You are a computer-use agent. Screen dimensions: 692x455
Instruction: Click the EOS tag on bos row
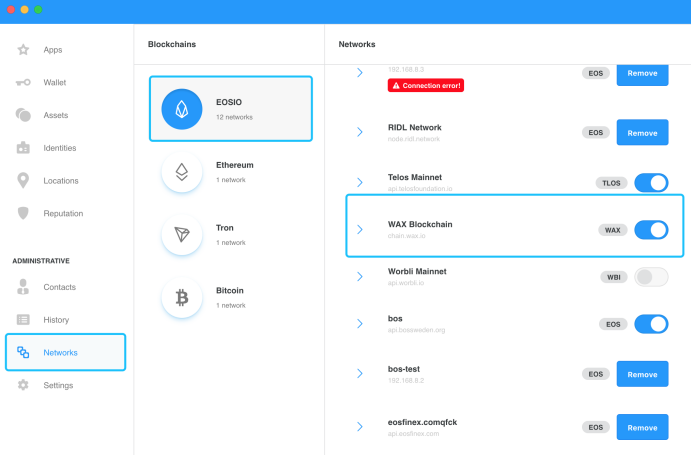pos(613,324)
